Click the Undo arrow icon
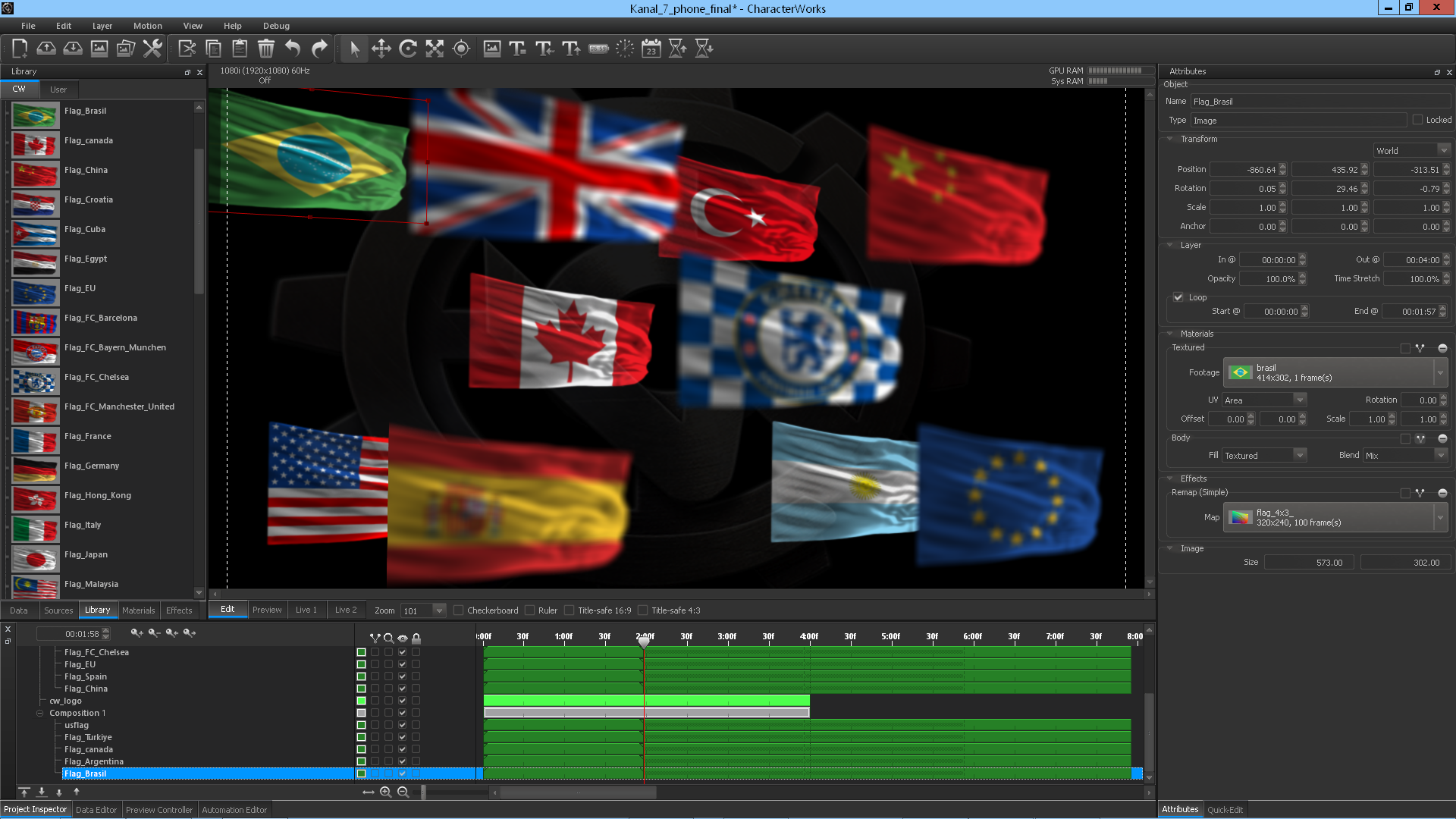The width and height of the screenshot is (1456, 819). click(293, 49)
